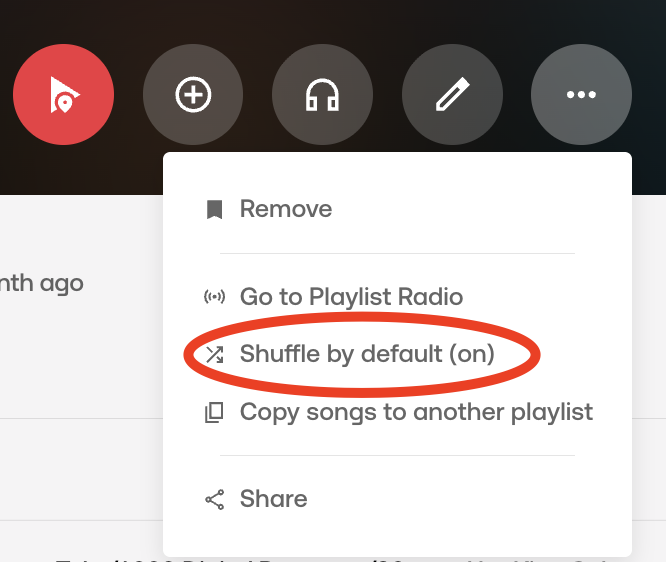Select Remove from the playlist menu

click(x=285, y=210)
